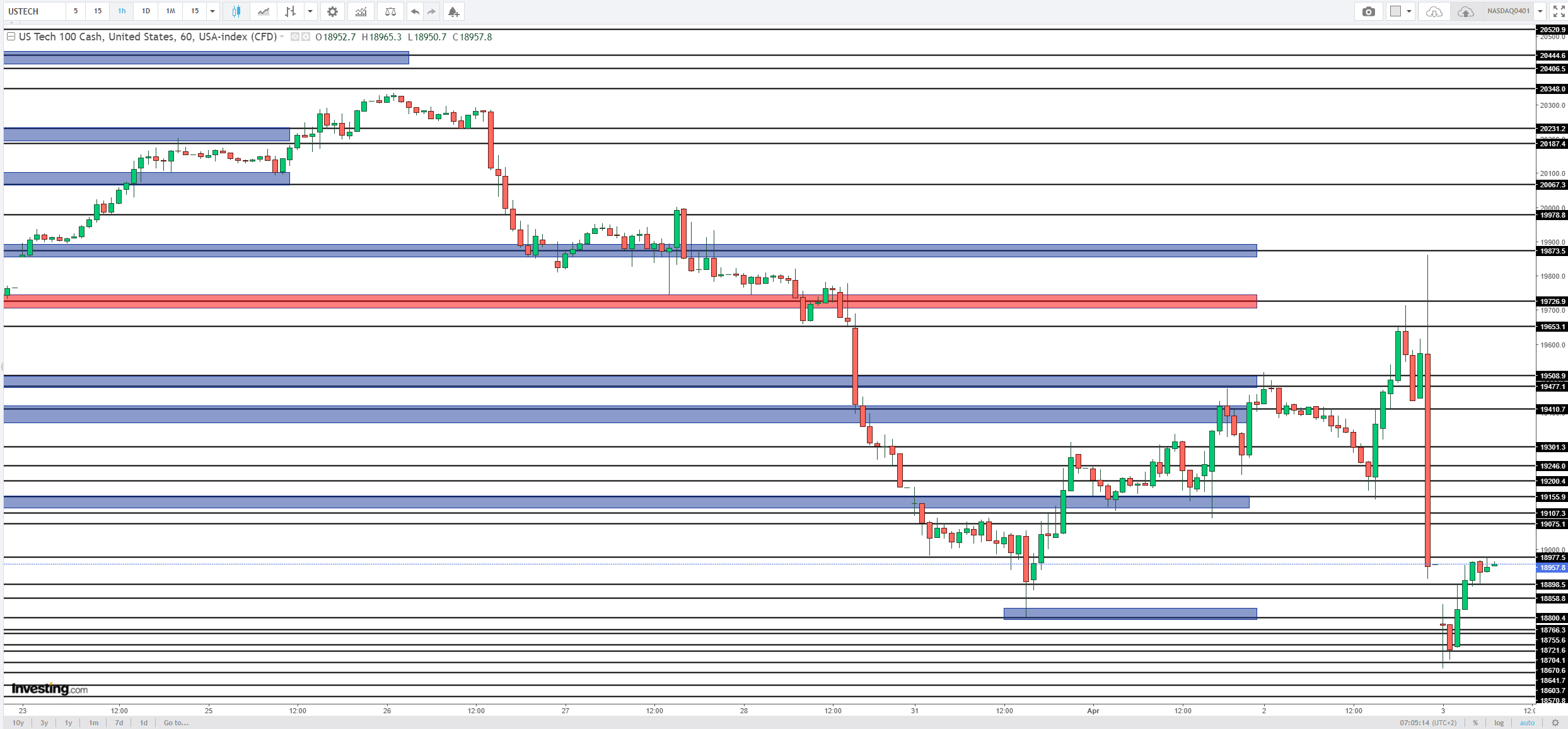Click the undo arrow icon
The height and width of the screenshot is (729, 1568).
tap(415, 11)
